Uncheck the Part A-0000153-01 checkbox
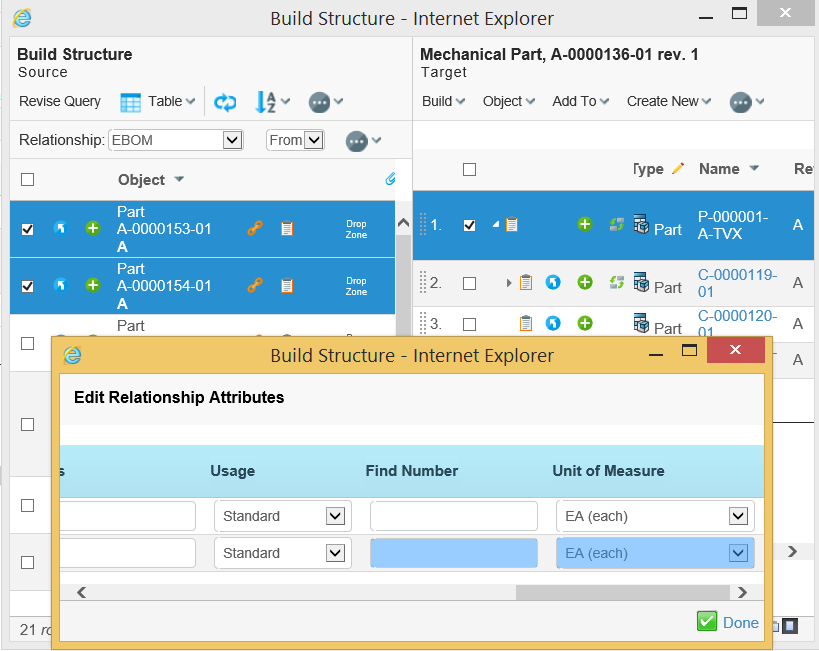This screenshot has height=651, width=819. (28, 229)
